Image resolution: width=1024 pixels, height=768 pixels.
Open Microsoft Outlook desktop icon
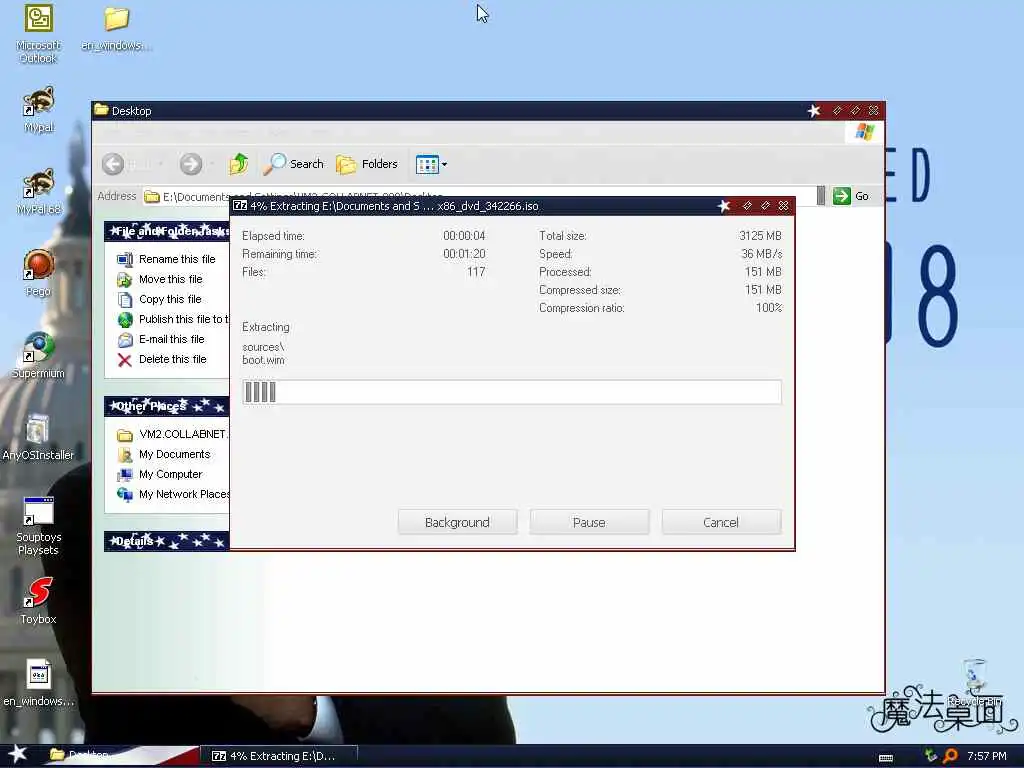[x=39, y=33]
